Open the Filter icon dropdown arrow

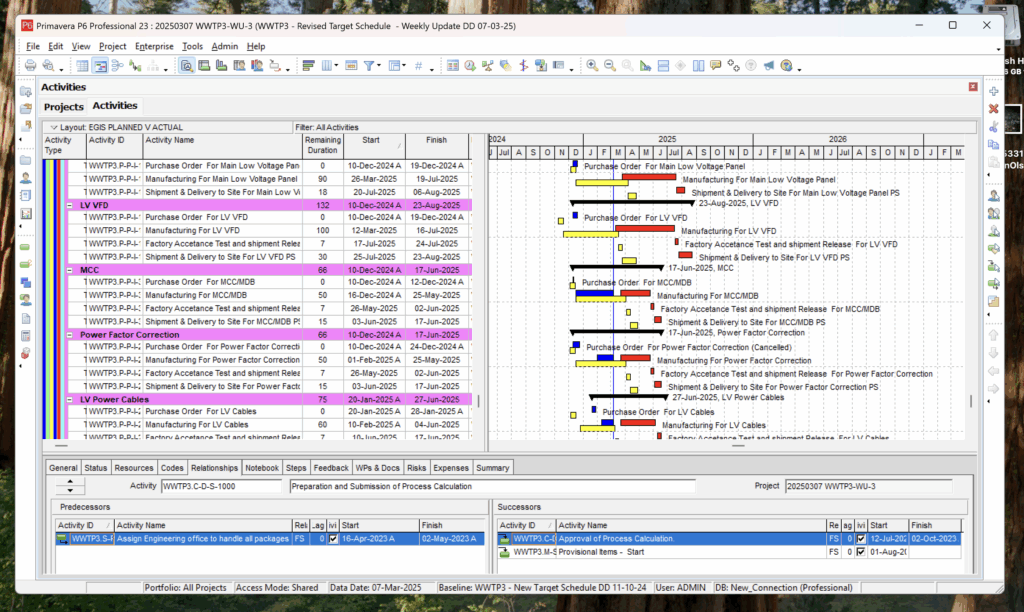[379, 66]
